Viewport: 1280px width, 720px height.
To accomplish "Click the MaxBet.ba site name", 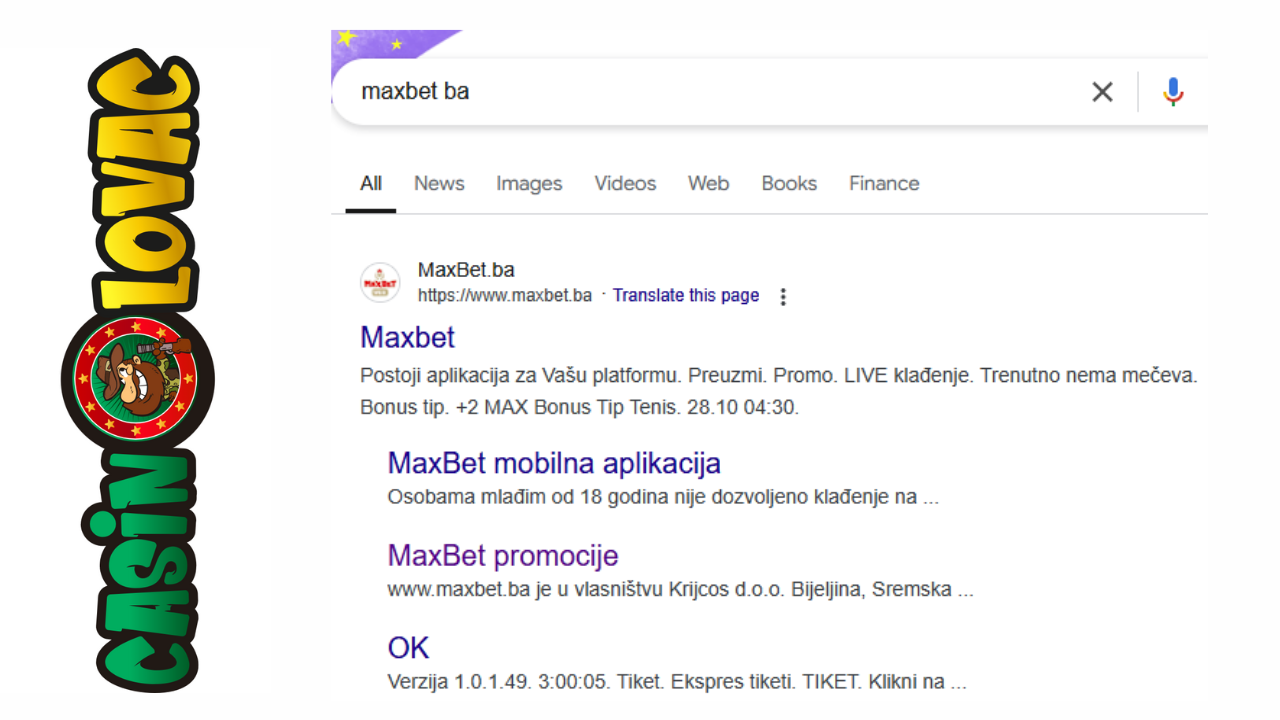I will pos(466,270).
